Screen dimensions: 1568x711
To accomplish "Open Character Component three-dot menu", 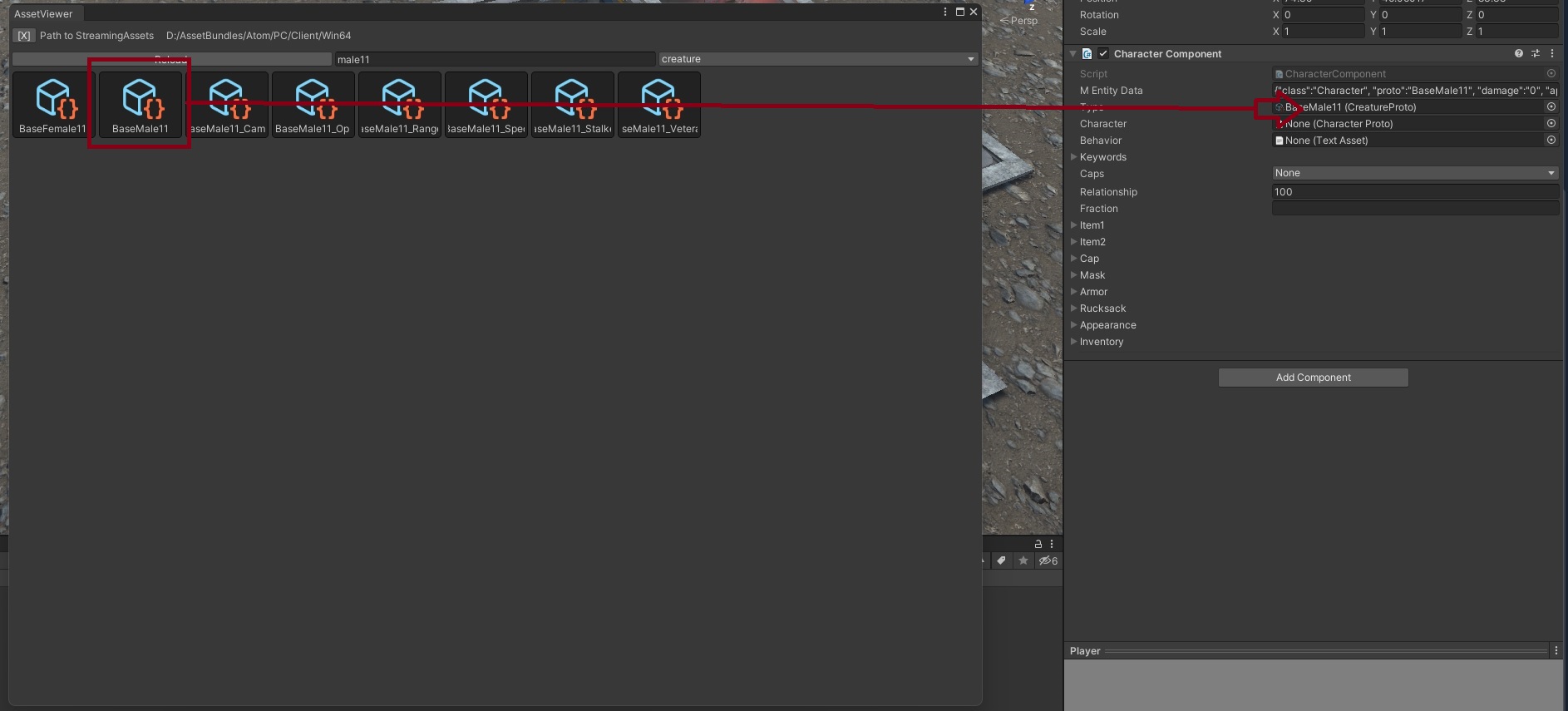I will [1552, 53].
